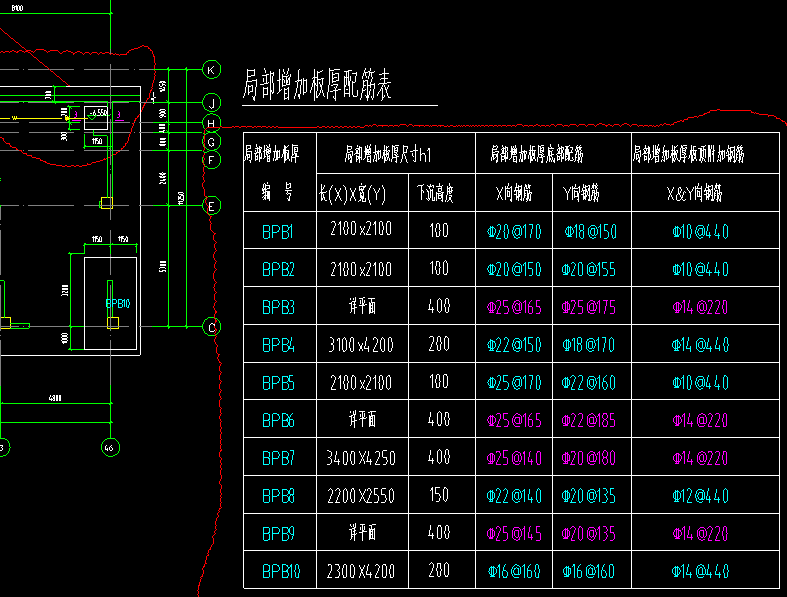
Task: Select the X&Y向钢筋 subheader
Action: pyautogui.click(x=695, y=193)
